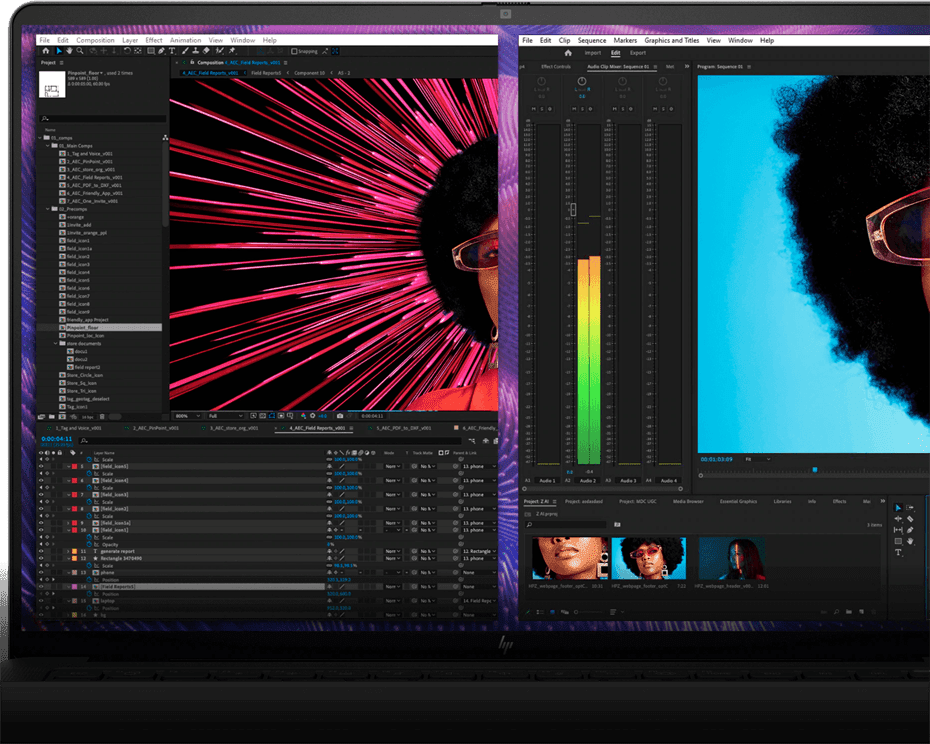Screen dimensions: 930x744
Task: Select the After Effects Rotation tool
Action: 127,51
